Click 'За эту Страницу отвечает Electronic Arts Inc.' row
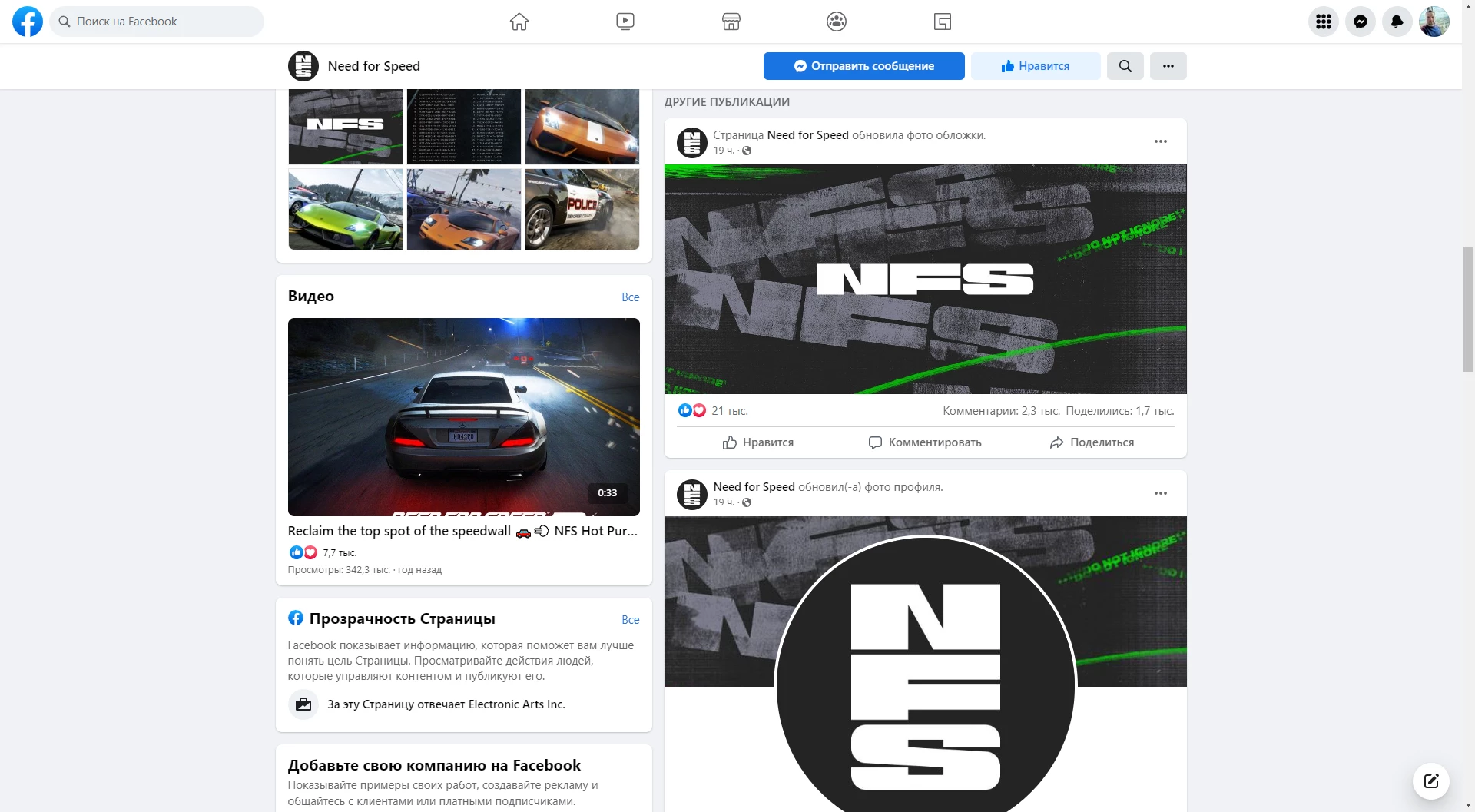 pos(464,704)
